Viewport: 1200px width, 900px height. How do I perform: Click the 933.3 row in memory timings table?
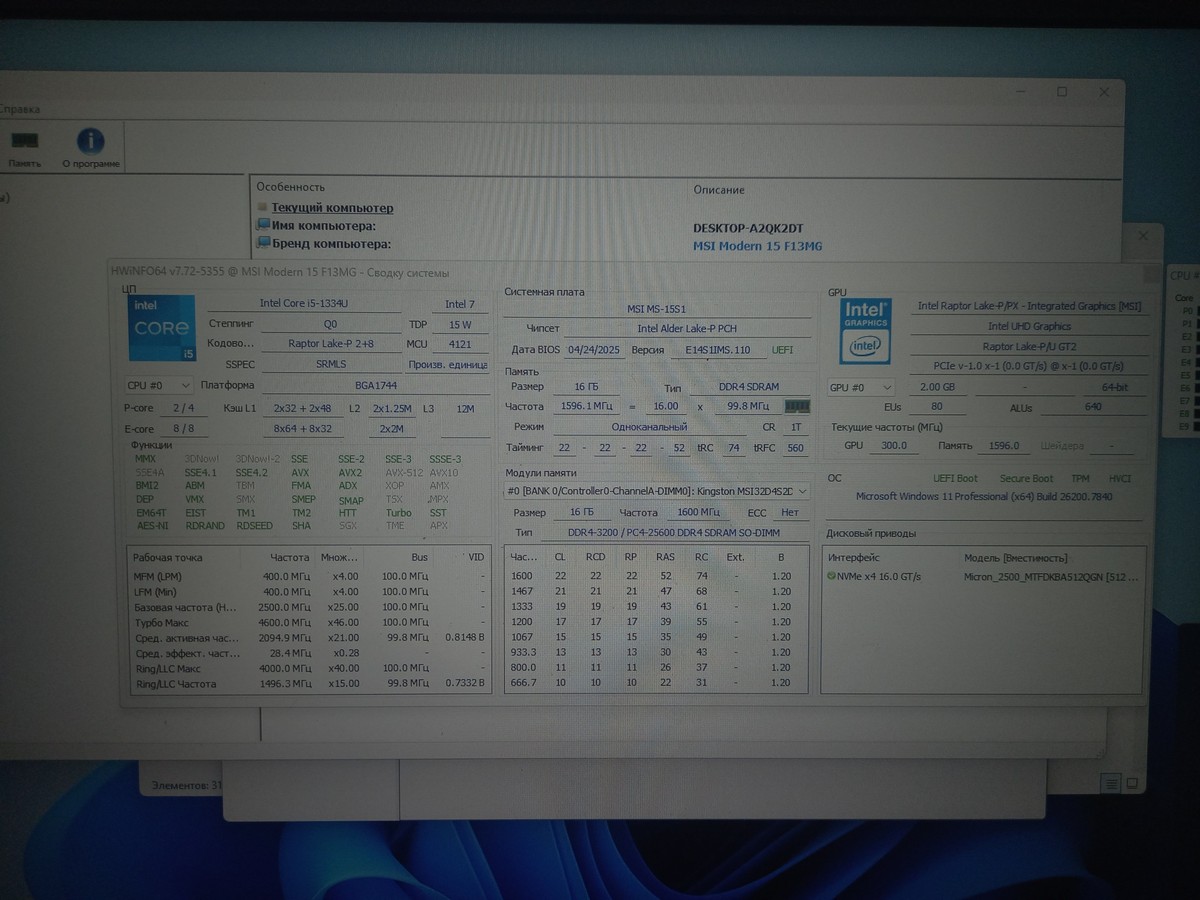[656, 652]
